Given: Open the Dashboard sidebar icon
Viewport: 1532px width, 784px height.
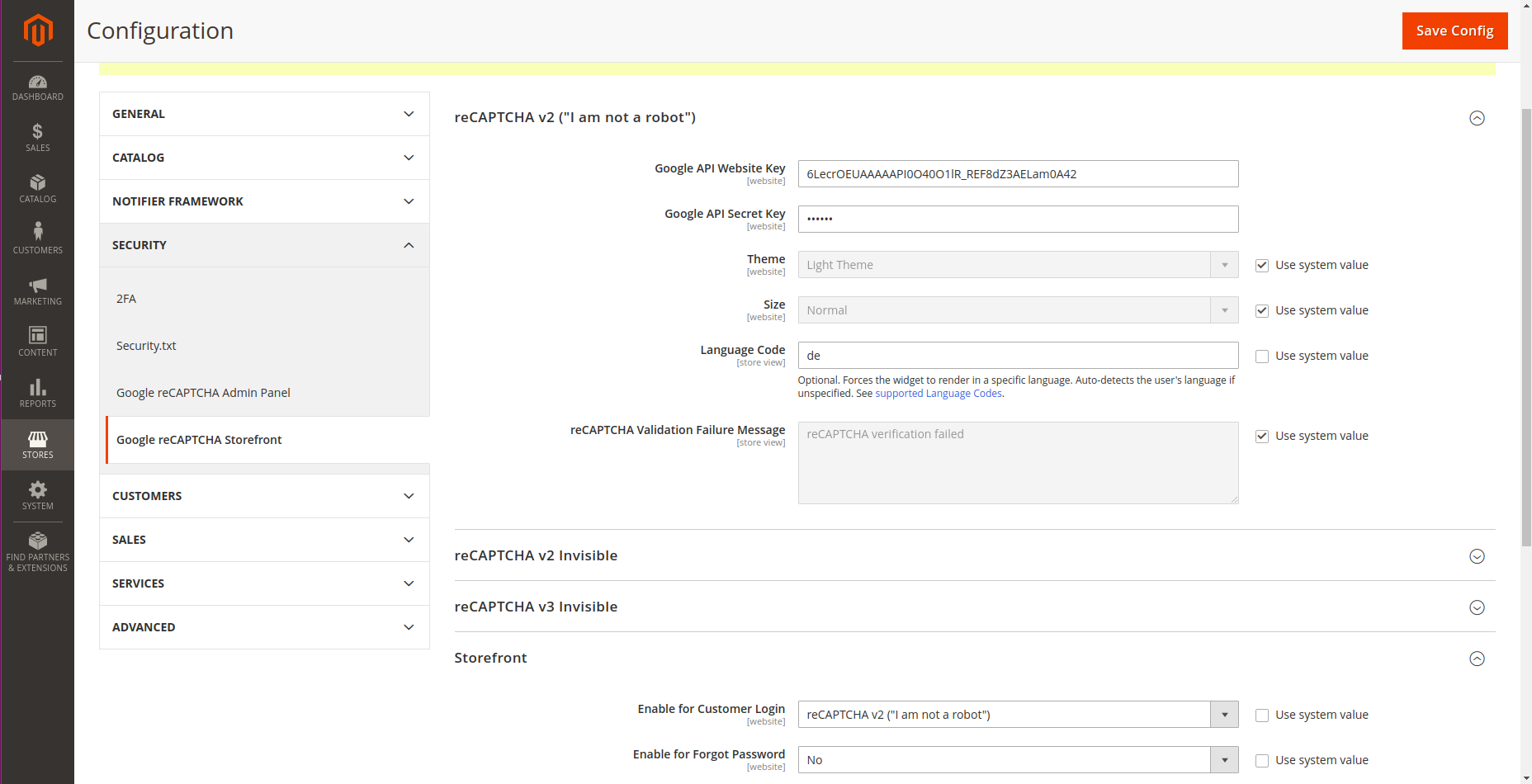Looking at the screenshot, I should (38, 87).
